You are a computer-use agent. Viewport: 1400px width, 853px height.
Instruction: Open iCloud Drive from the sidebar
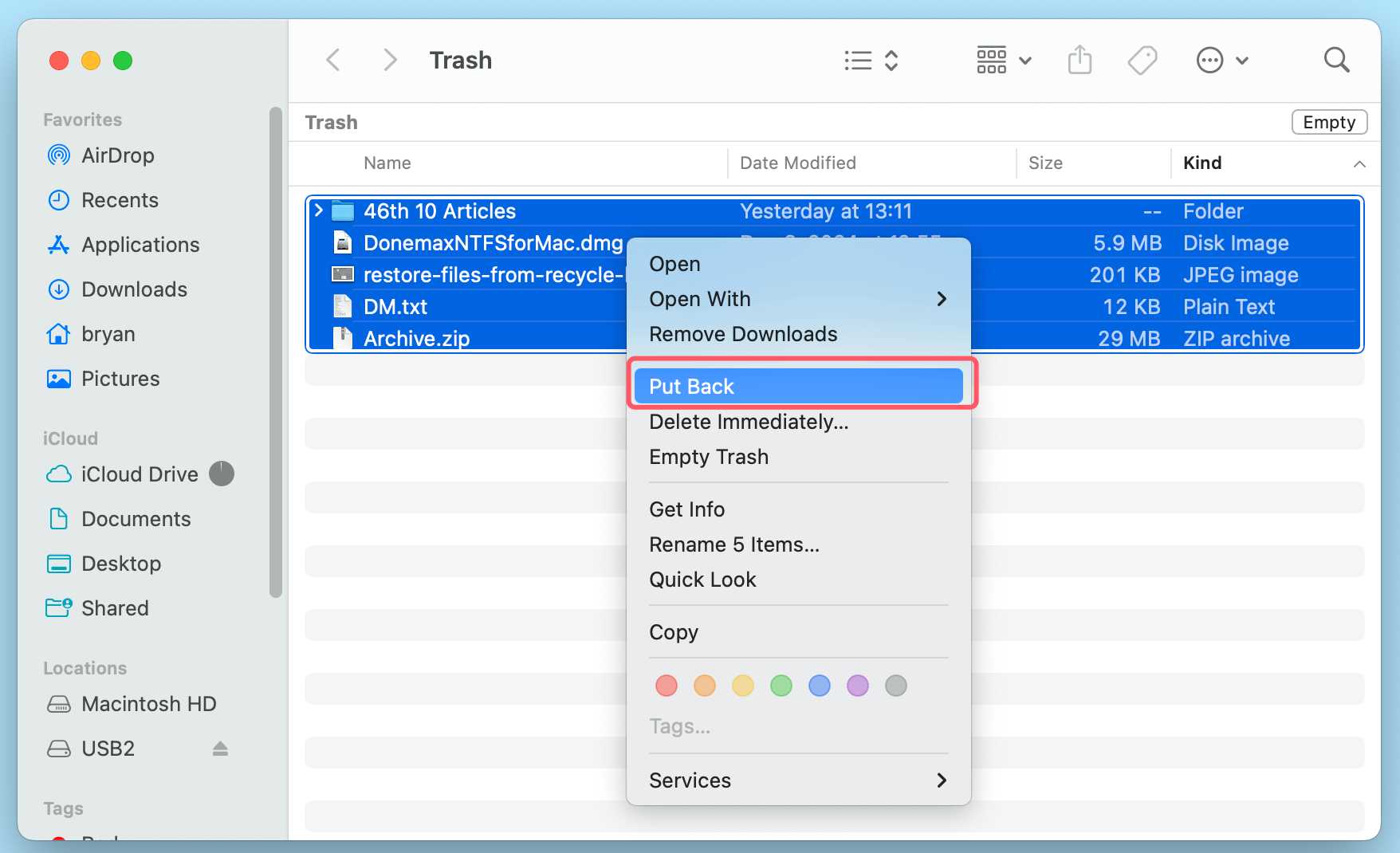coord(138,474)
